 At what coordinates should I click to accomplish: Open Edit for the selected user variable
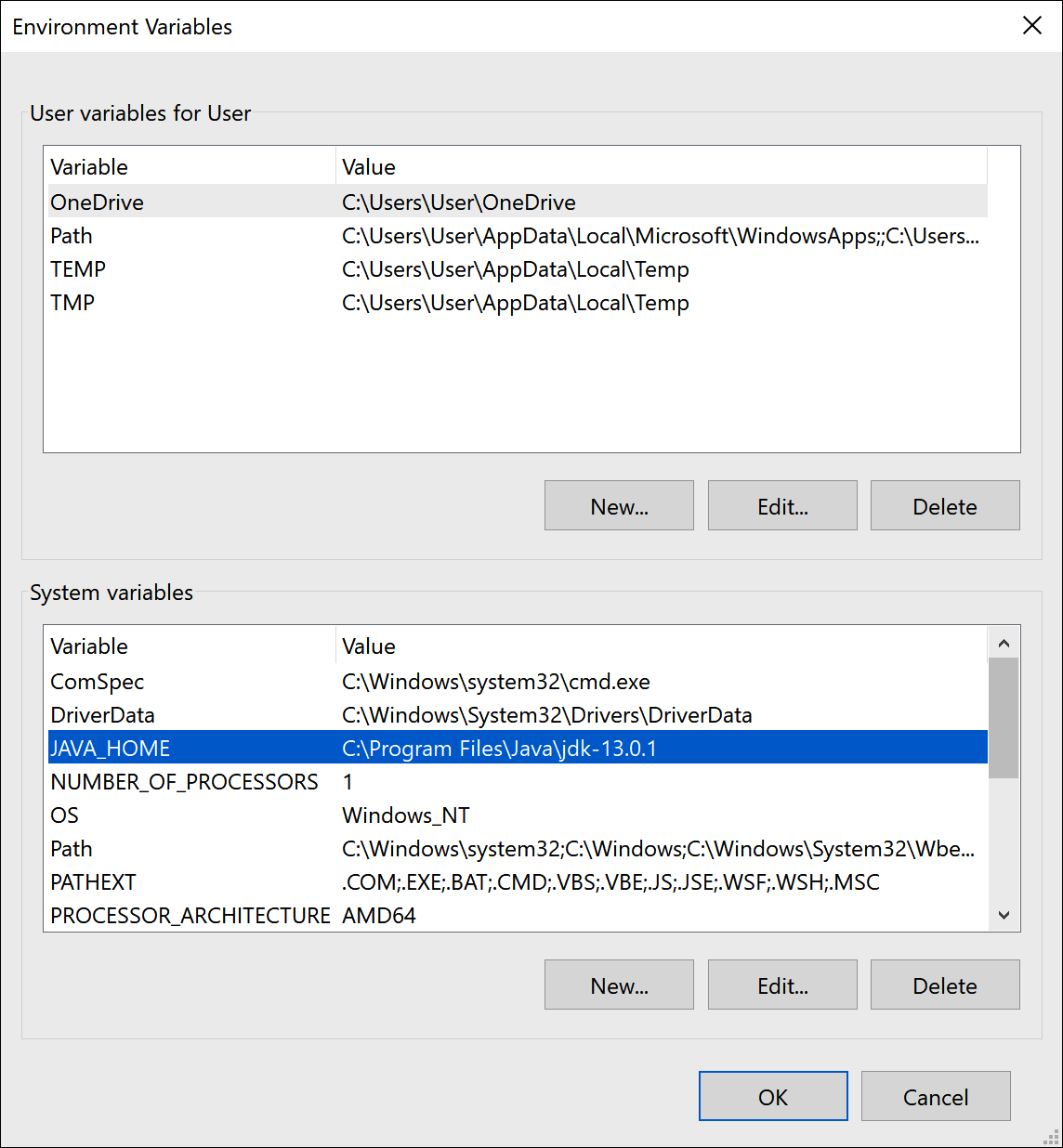coord(781,505)
